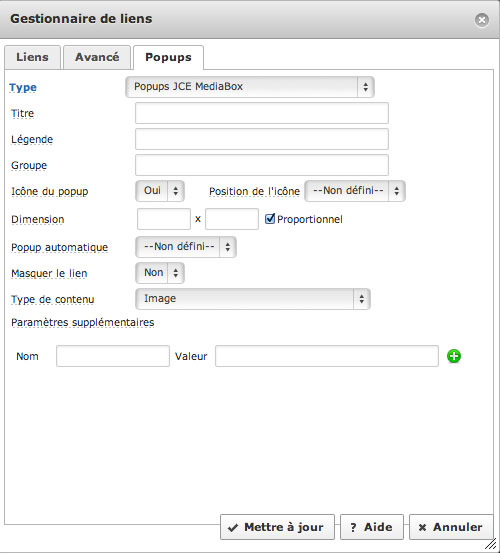The image size is (500, 553).
Task: Click the green plus add-parameter icon
Action: coord(454,356)
